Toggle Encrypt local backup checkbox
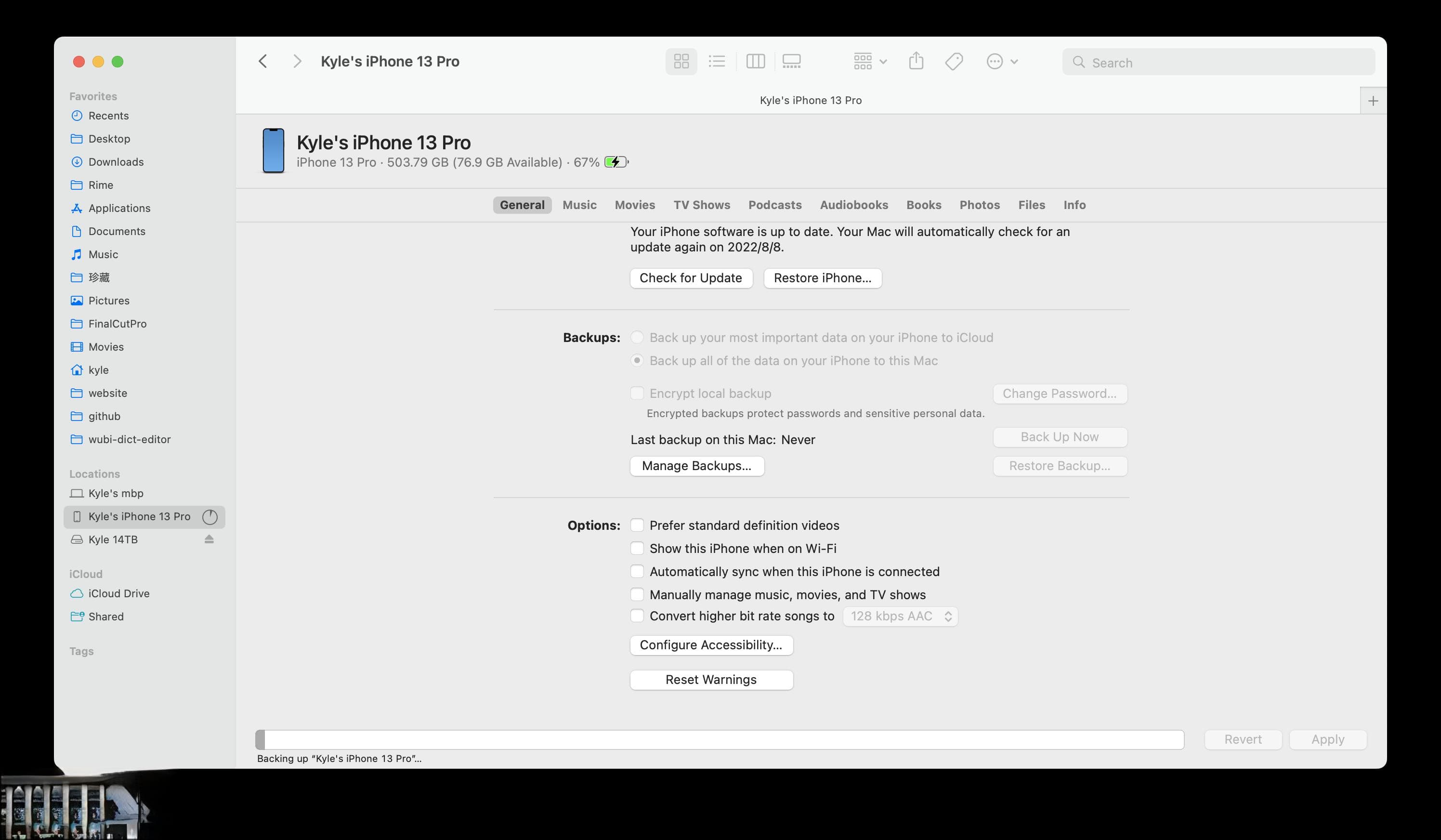This screenshot has height=840, width=1441. coord(636,394)
